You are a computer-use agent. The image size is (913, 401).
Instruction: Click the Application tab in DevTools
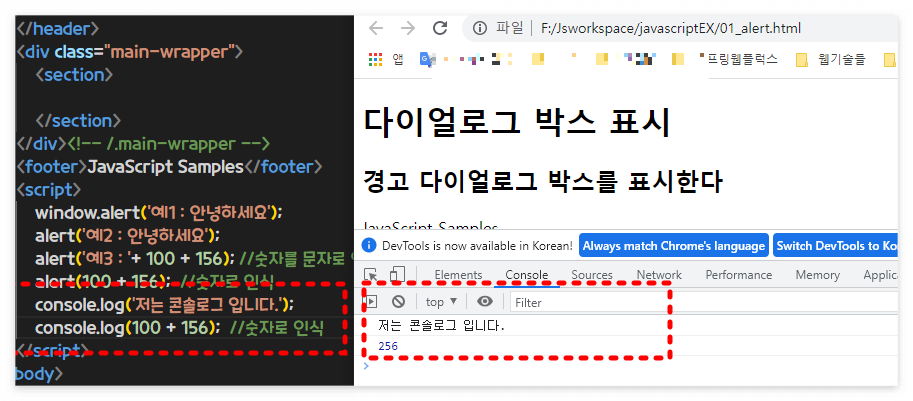pos(880,275)
